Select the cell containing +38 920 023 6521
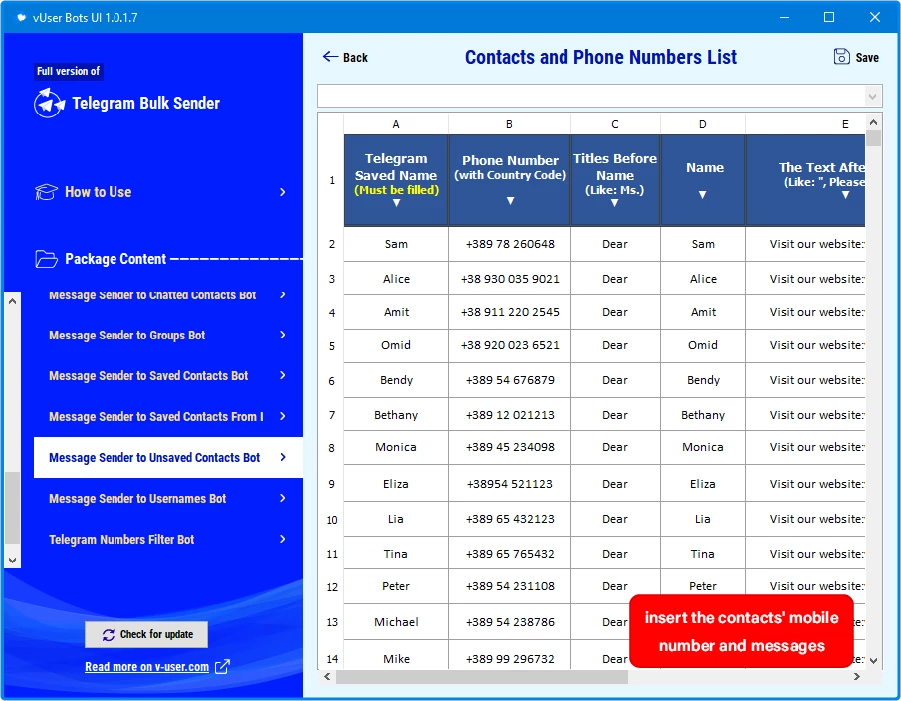This screenshot has width=901, height=701. 510,345
